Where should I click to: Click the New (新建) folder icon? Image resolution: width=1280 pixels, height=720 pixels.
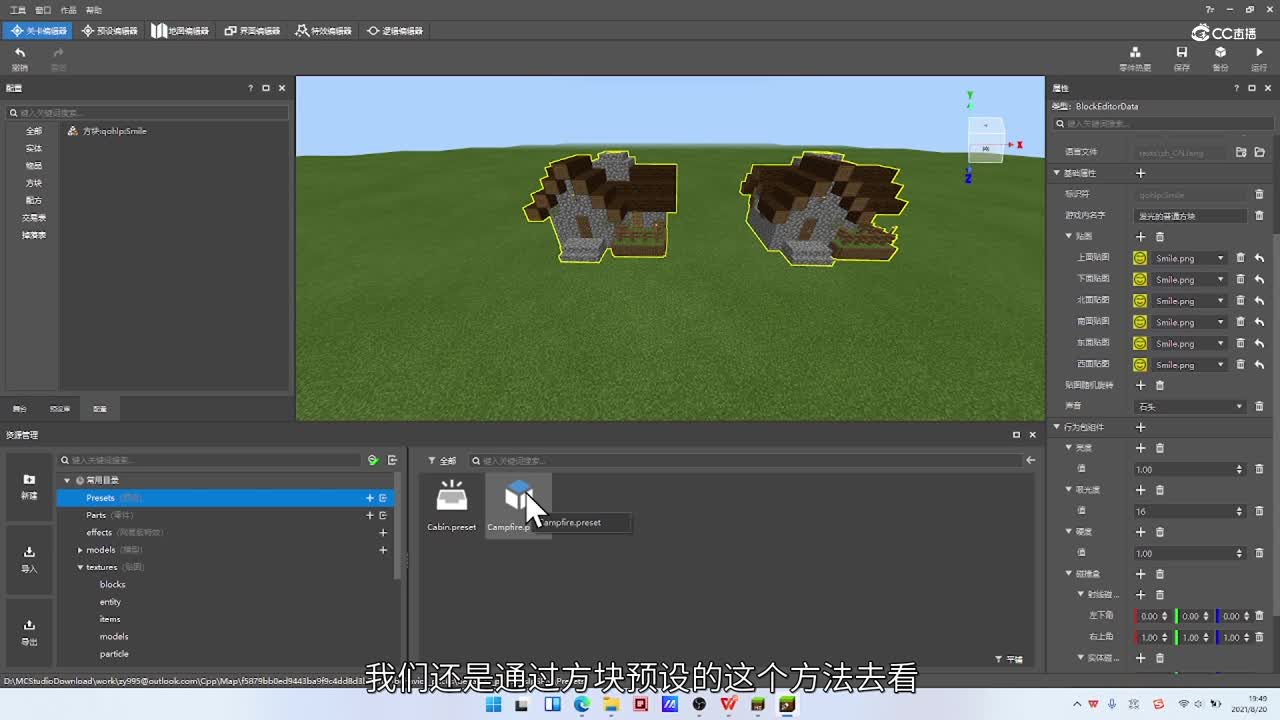pos(29,480)
